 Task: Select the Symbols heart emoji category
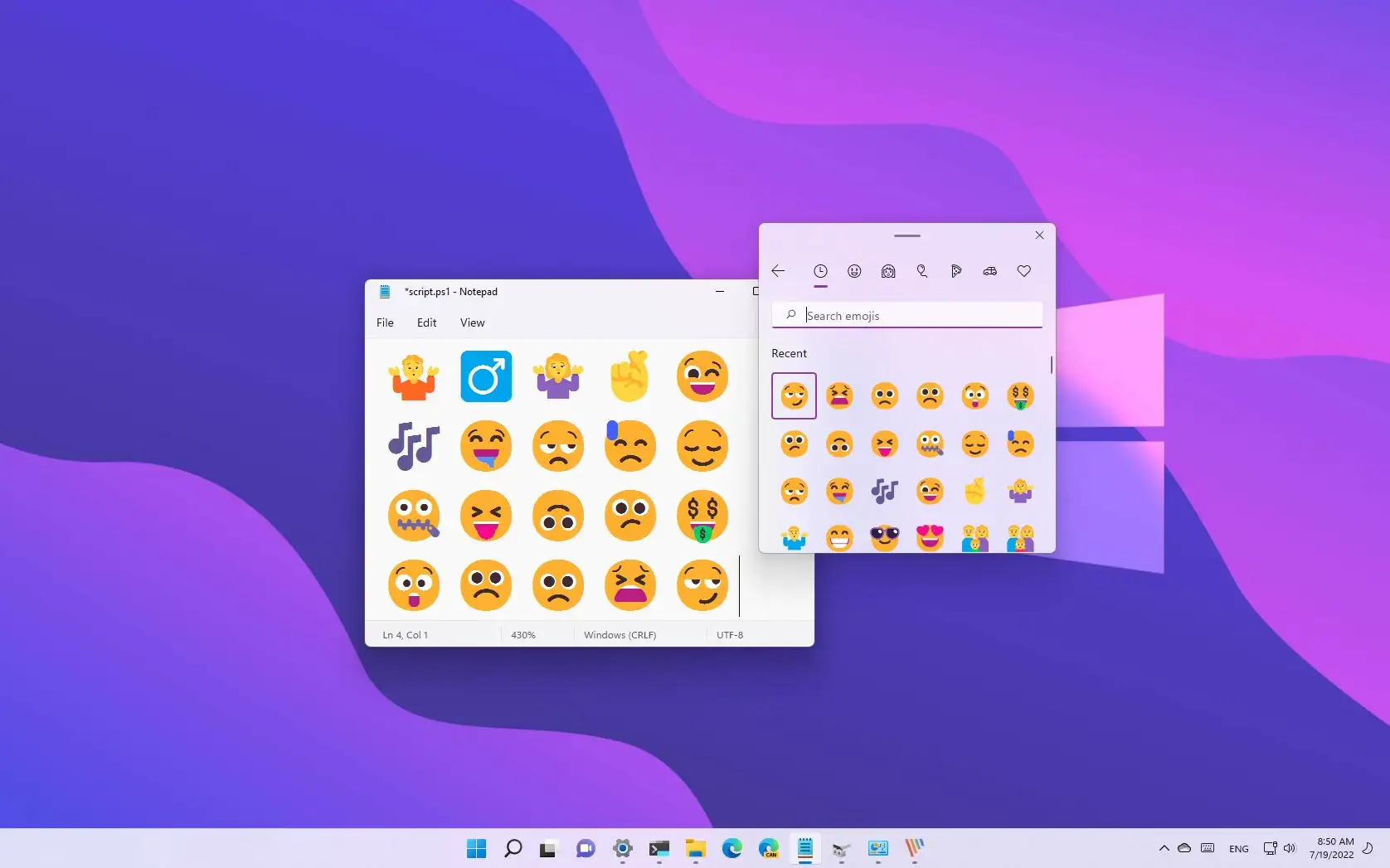1024,271
